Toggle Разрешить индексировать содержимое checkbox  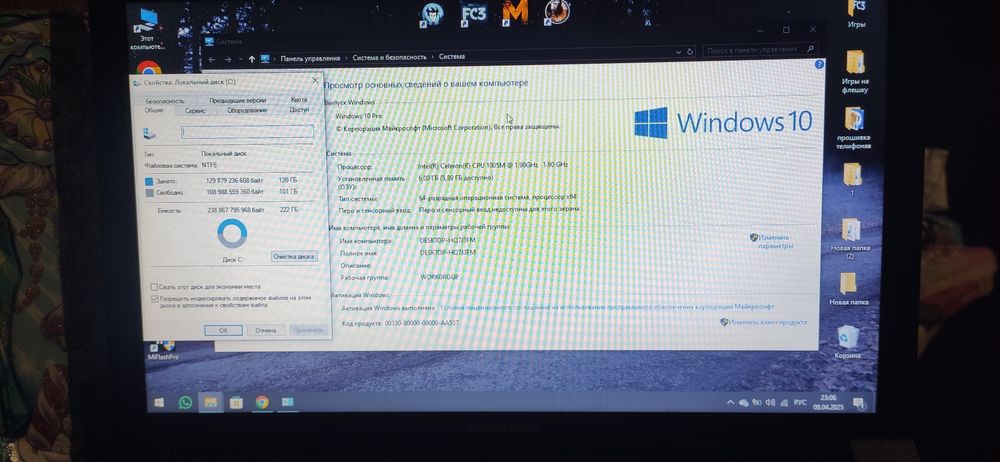pos(154,298)
